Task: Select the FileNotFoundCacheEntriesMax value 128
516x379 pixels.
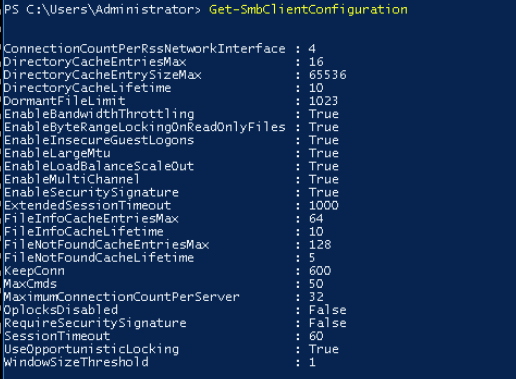Action: (x=320, y=245)
